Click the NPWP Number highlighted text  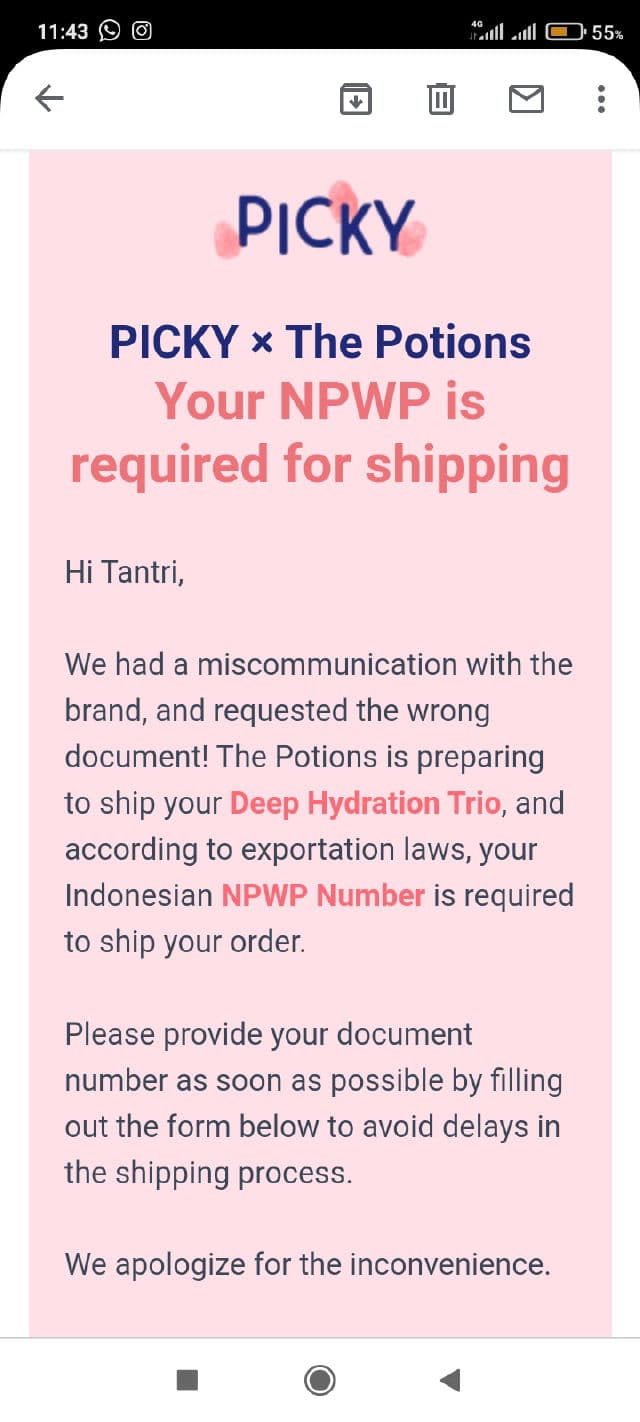323,895
